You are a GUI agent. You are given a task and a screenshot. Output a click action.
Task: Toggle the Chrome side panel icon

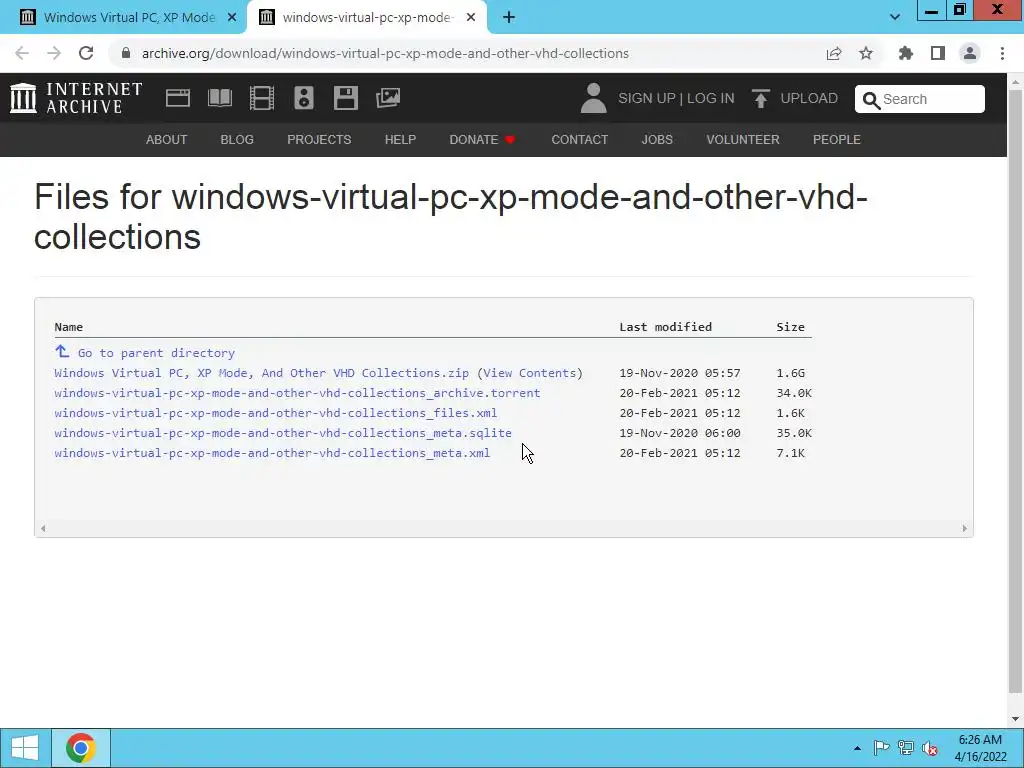pos(938,54)
